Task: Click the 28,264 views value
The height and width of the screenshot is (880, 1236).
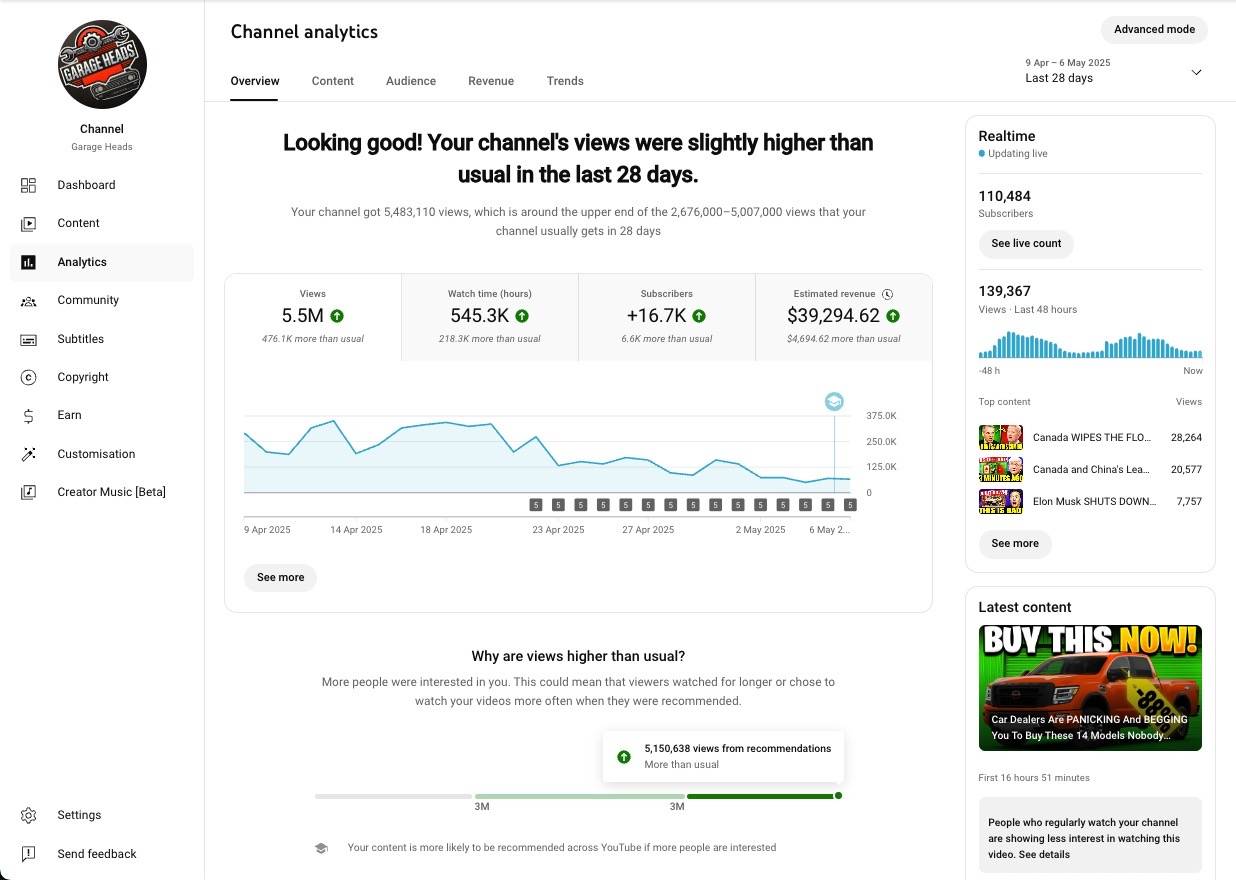Action: [1186, 438]
